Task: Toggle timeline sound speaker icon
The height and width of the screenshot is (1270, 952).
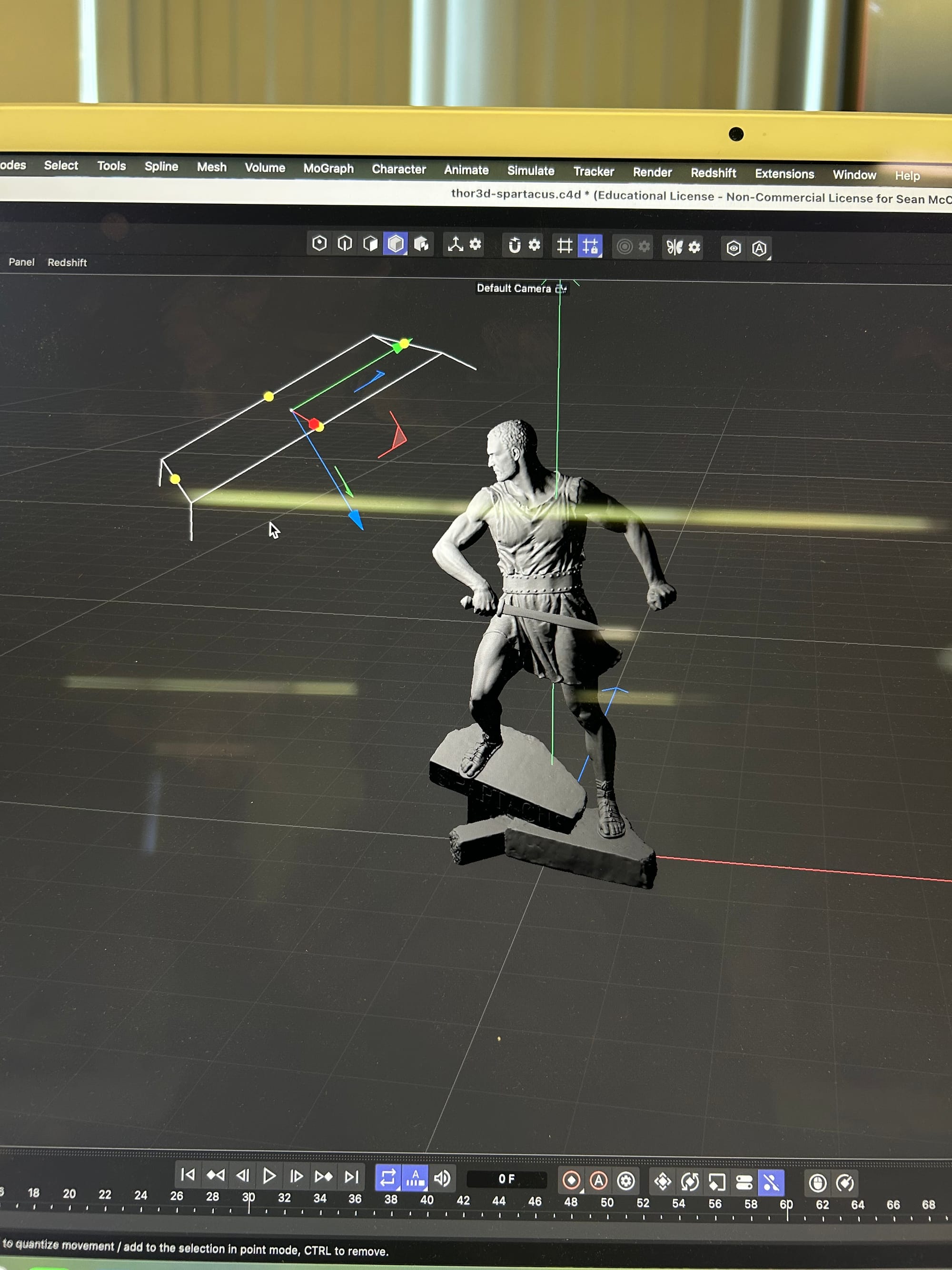Action: pos(442,1179)
